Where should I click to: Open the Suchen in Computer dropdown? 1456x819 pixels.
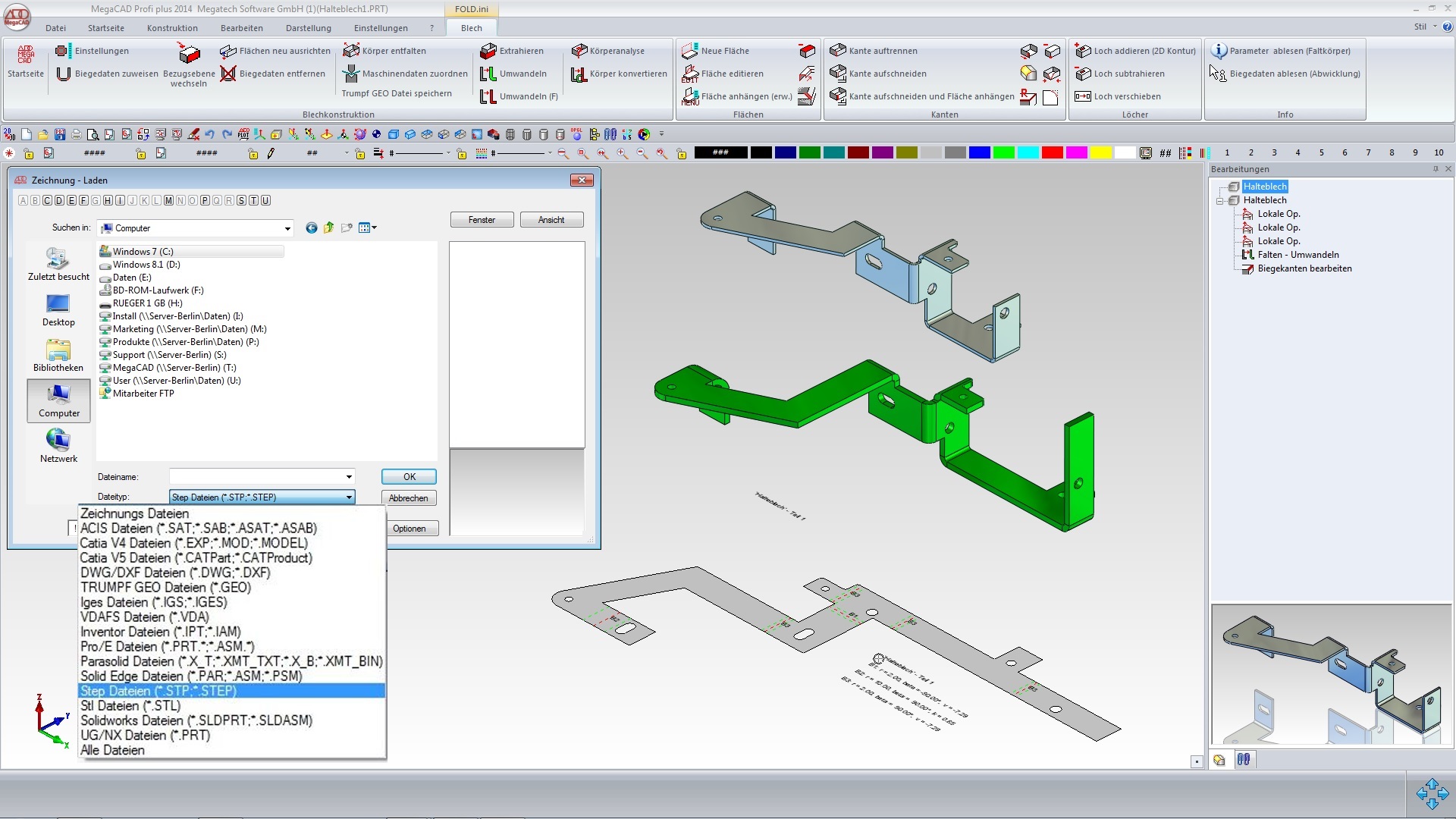click(x=287, y=228)
